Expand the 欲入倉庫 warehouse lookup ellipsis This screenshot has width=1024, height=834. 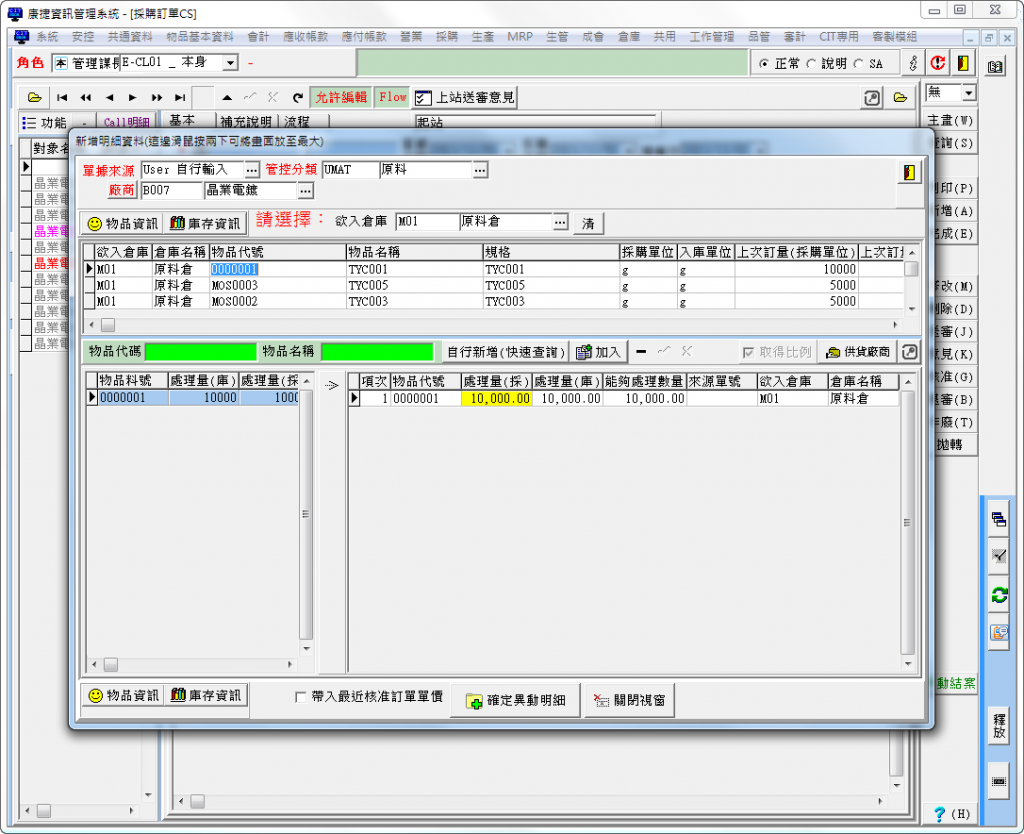click(x=560, y=222)
